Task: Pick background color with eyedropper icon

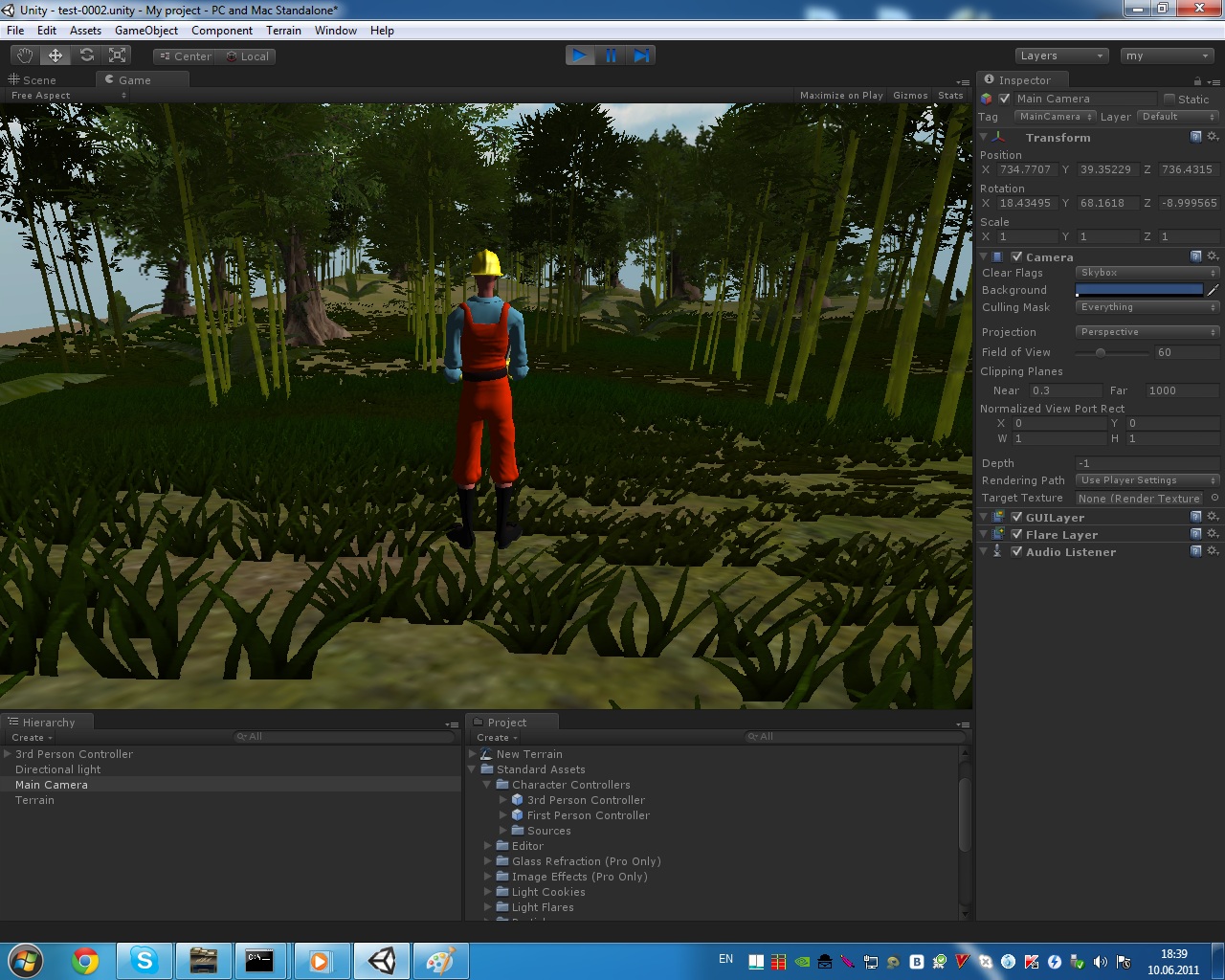Action: (1213, 290)
